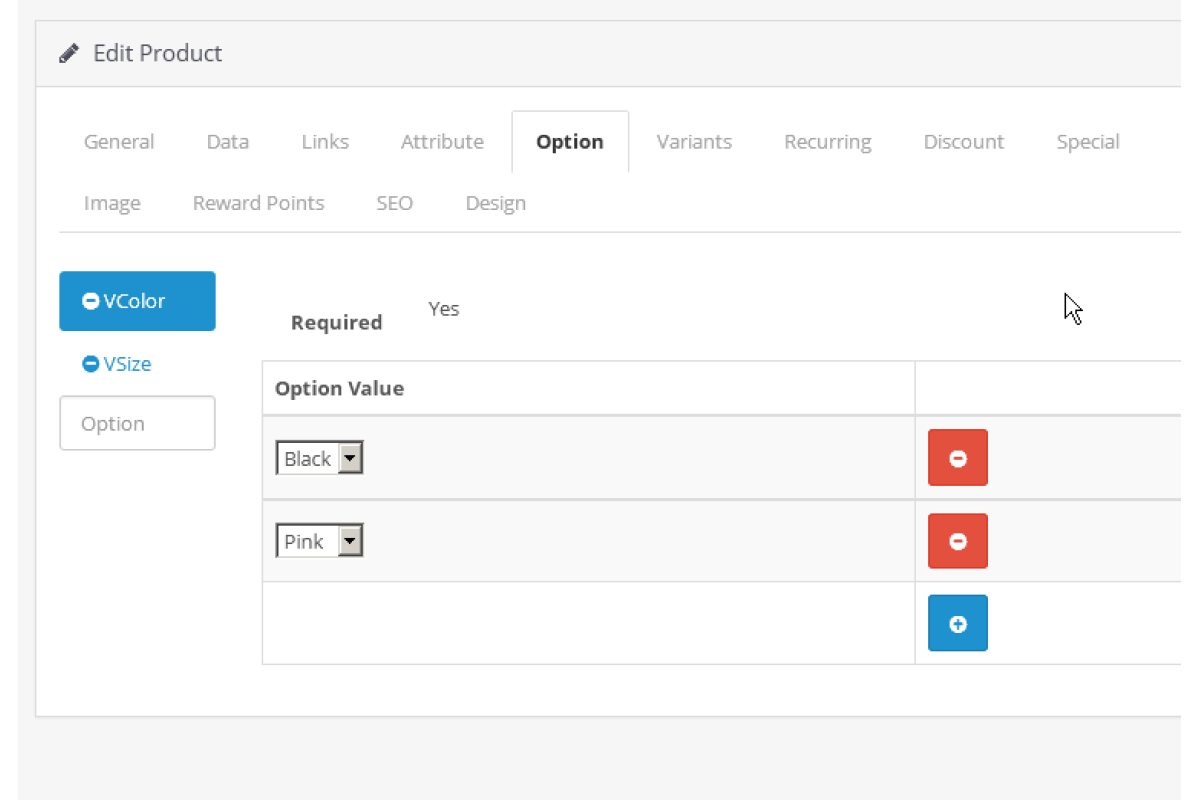
Task: Select the Special tab
Action: click(1087, 142)
